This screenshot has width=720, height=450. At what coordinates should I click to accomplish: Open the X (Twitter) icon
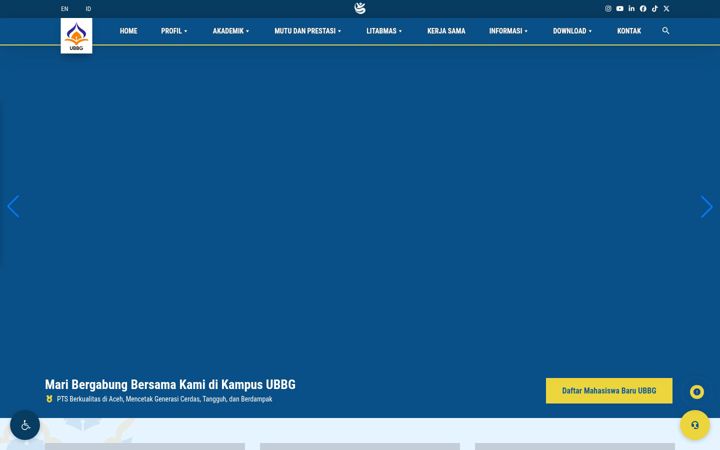[666, 9]
